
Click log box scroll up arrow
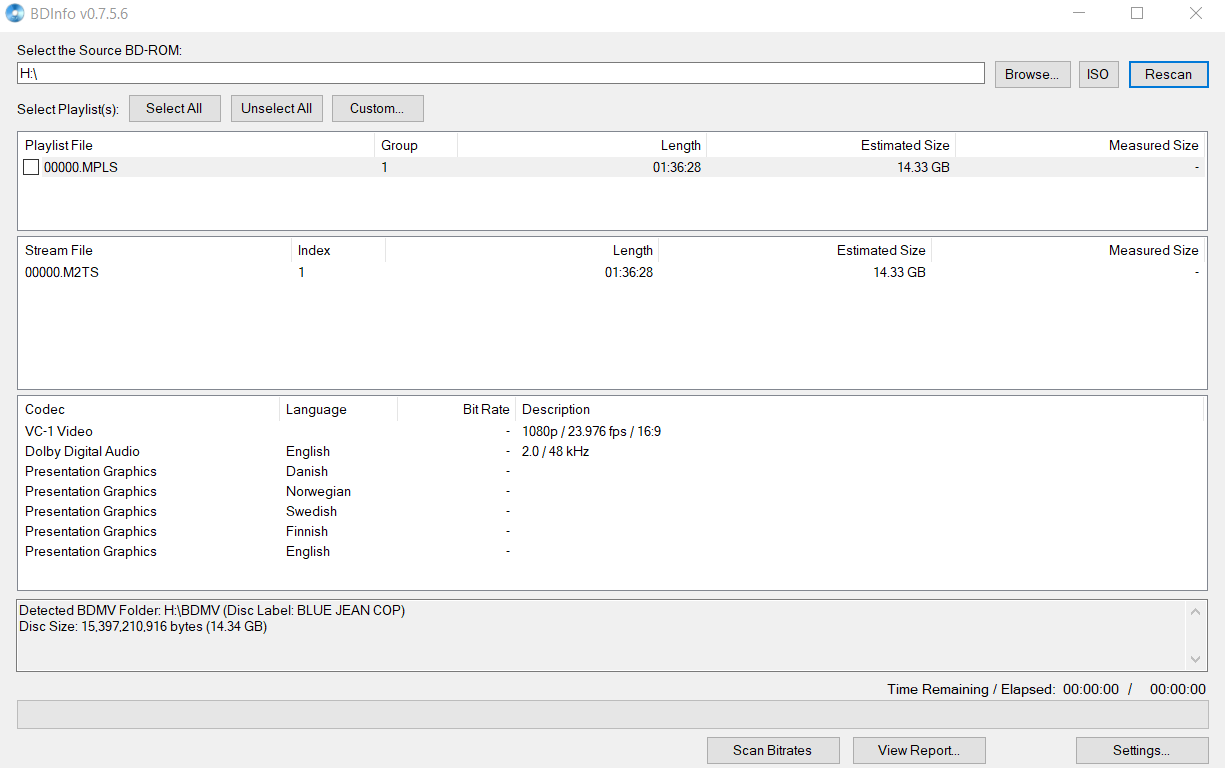click(x=1196, y=610)
